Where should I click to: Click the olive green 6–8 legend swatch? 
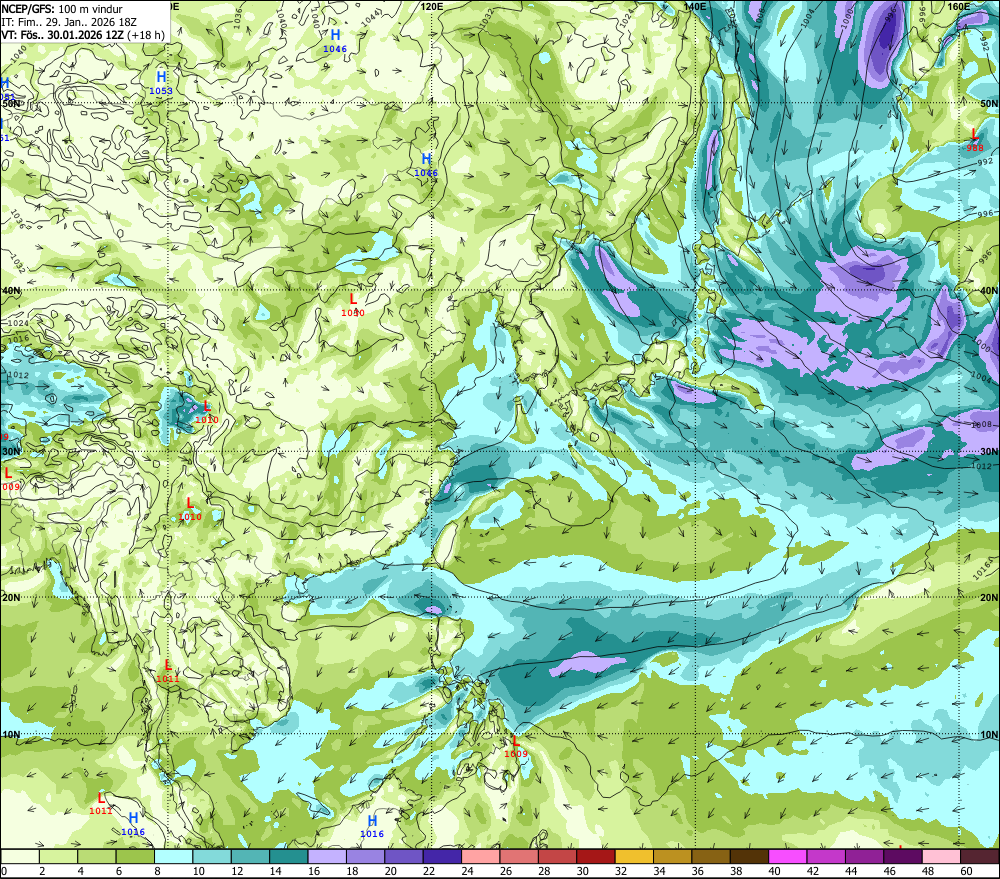click(x=135, y=856)
